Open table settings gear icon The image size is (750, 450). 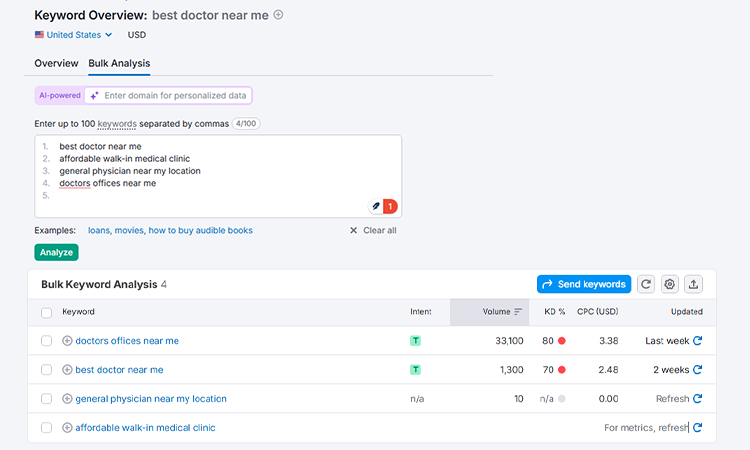(670, 284)
